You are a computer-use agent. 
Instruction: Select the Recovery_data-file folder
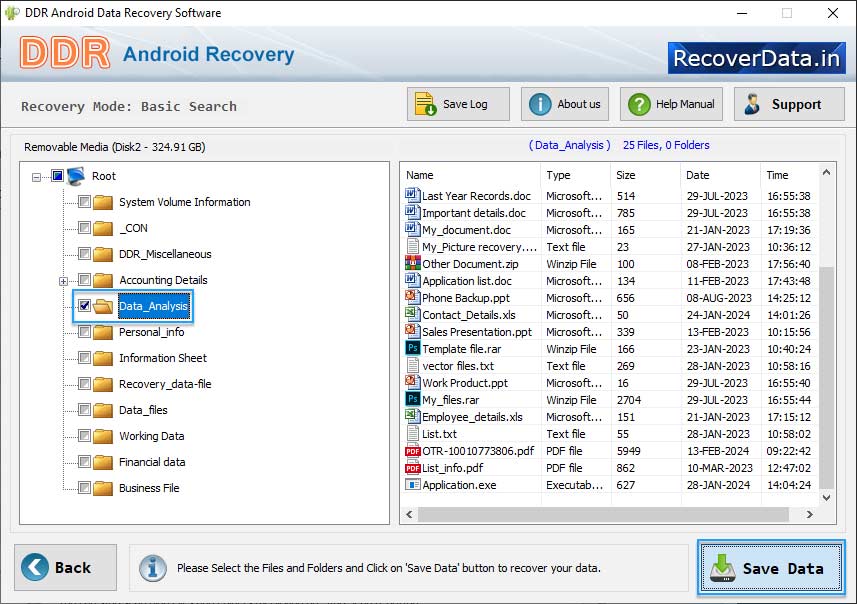(x=165, y=384)
